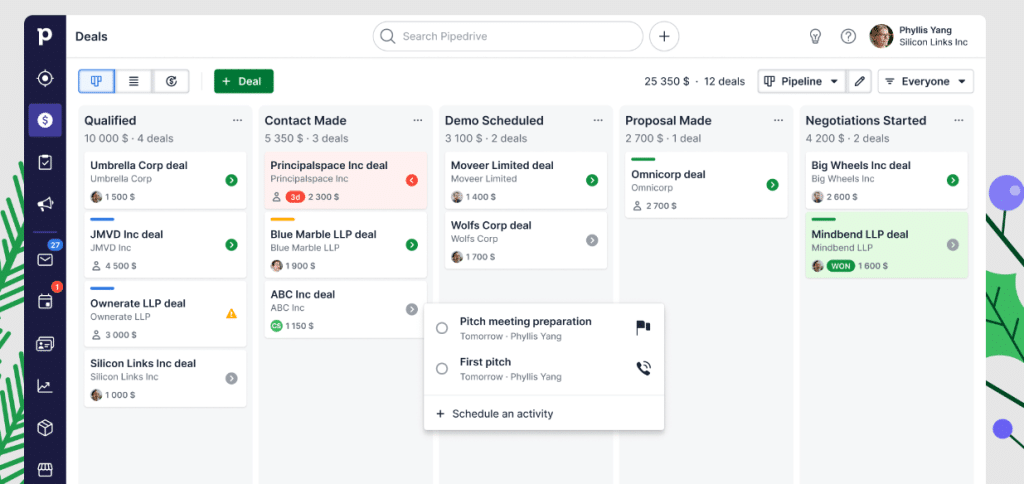Viewport: 1024px width, 484px height.
Task: Click Qualified column header title
Action: click(x=110, y=121)
